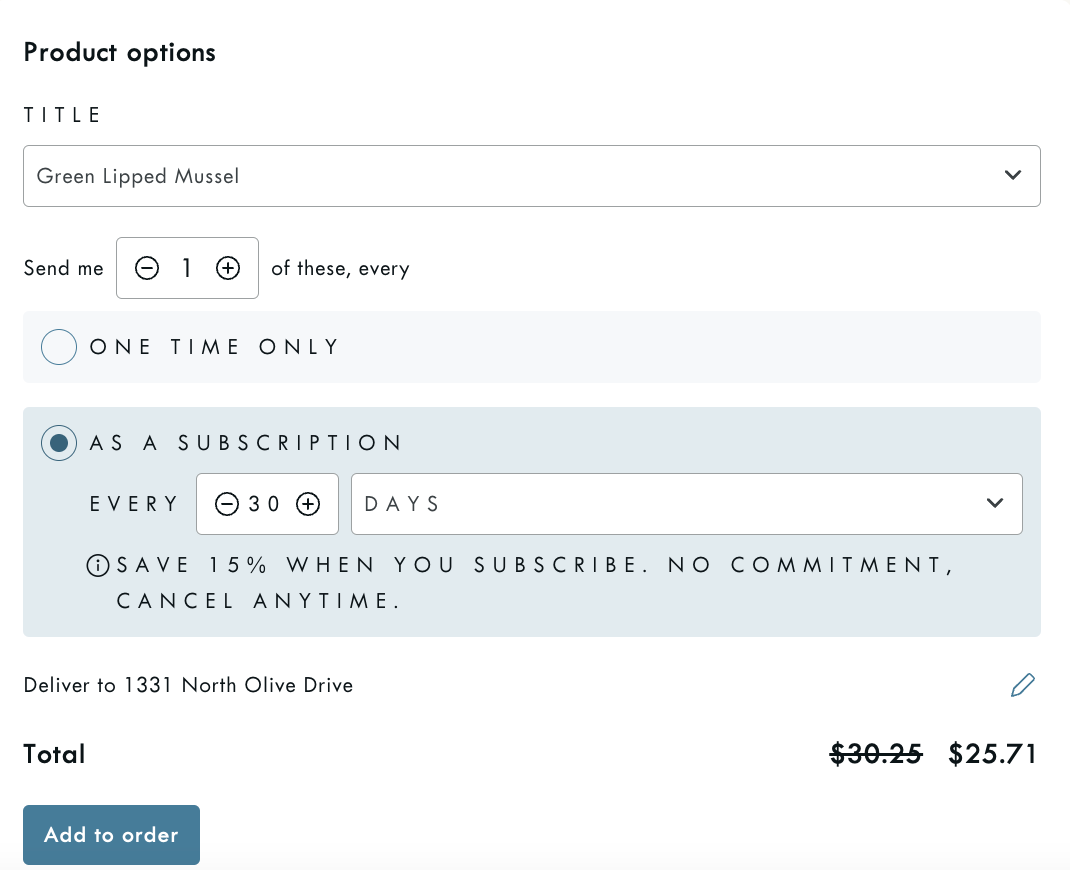Open the Green Lipped Mussel title dropdown
Screen dimensions: 1070x870
coord(500,176)
